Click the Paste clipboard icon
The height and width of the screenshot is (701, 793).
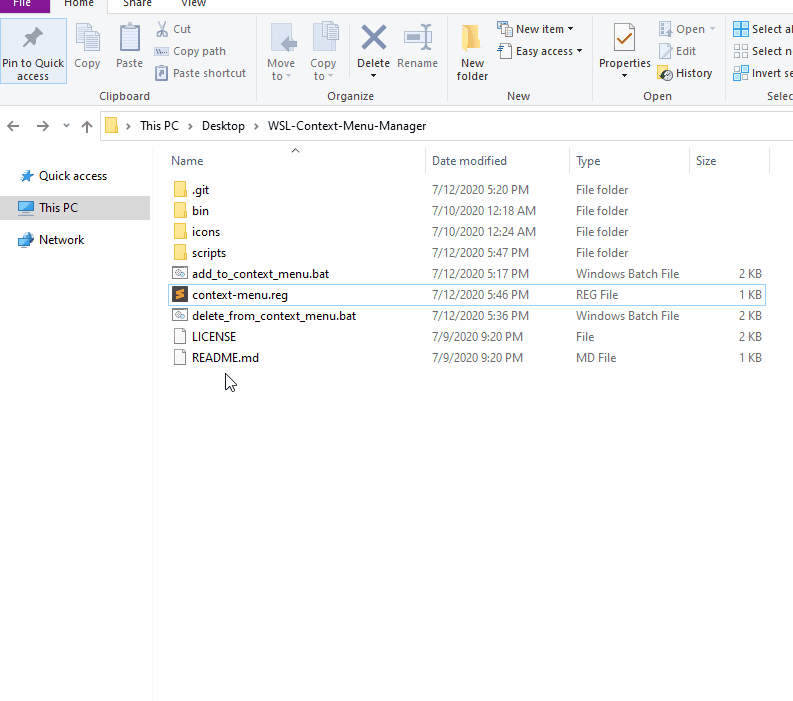(x=129, y=38)
